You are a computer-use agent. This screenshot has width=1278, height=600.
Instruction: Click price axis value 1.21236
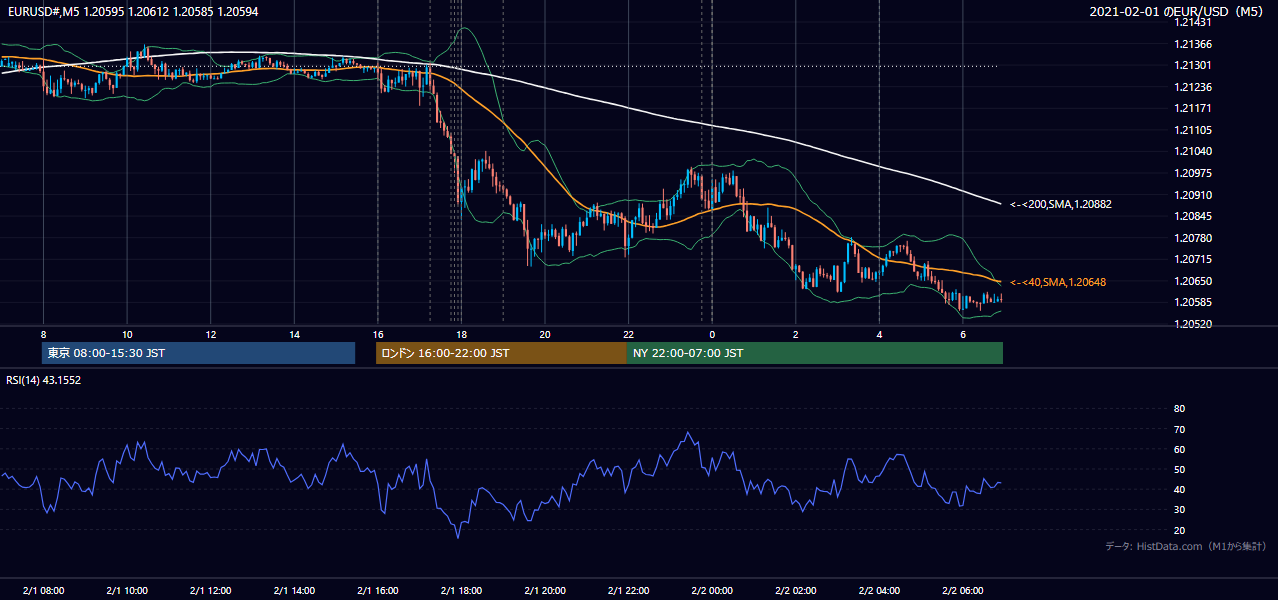tap(1193, 87)
